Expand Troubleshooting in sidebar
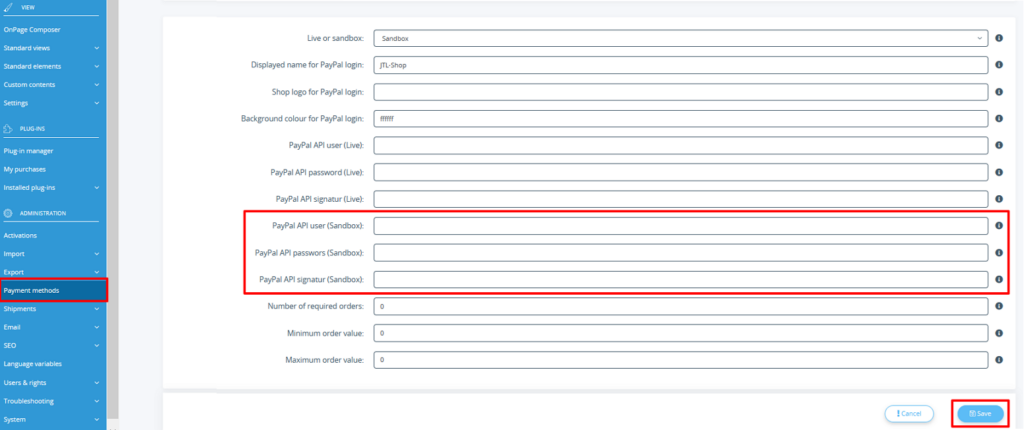This screenshot has width=1024, height=430. (97, 401)
